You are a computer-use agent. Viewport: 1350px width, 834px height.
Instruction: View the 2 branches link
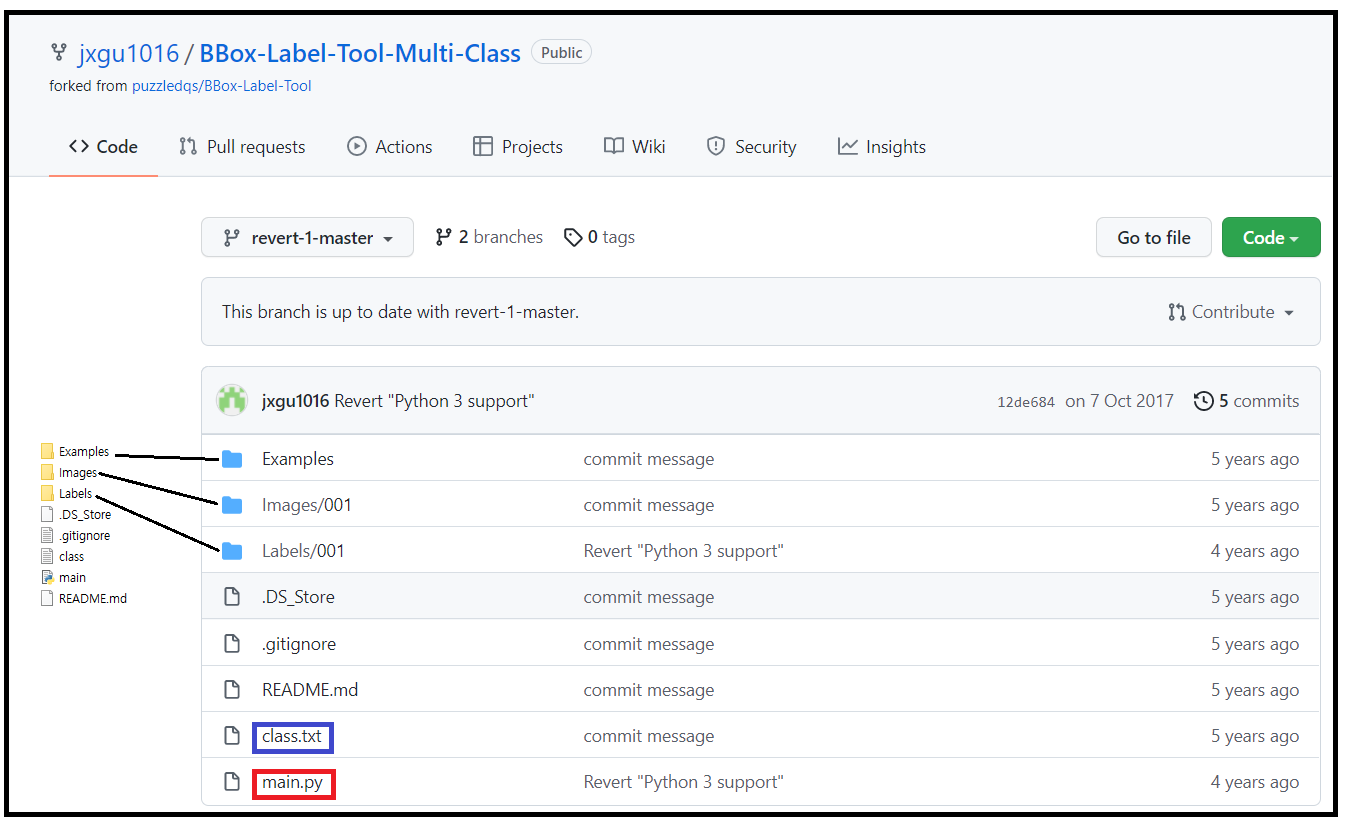pos(489,237)
